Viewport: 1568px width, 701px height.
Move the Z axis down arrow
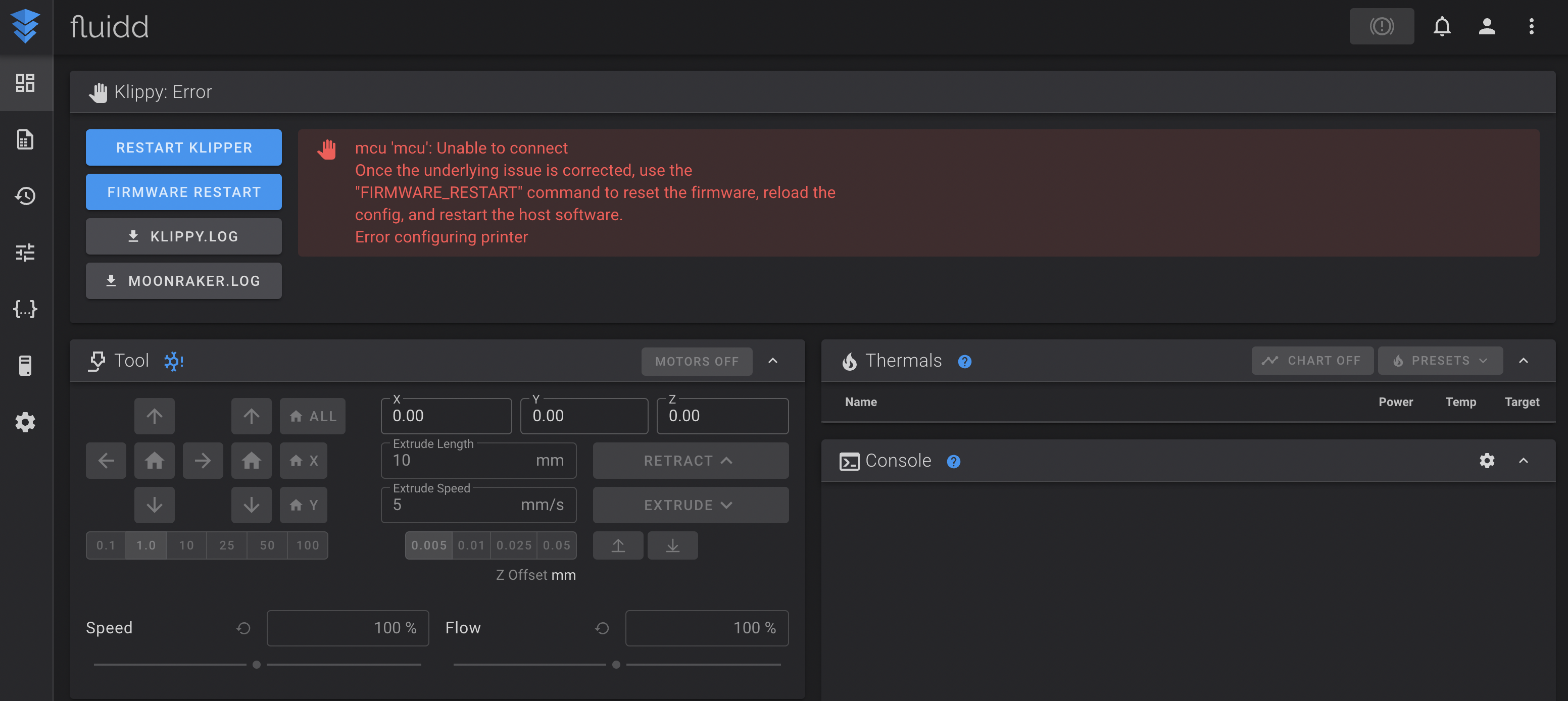252,505
